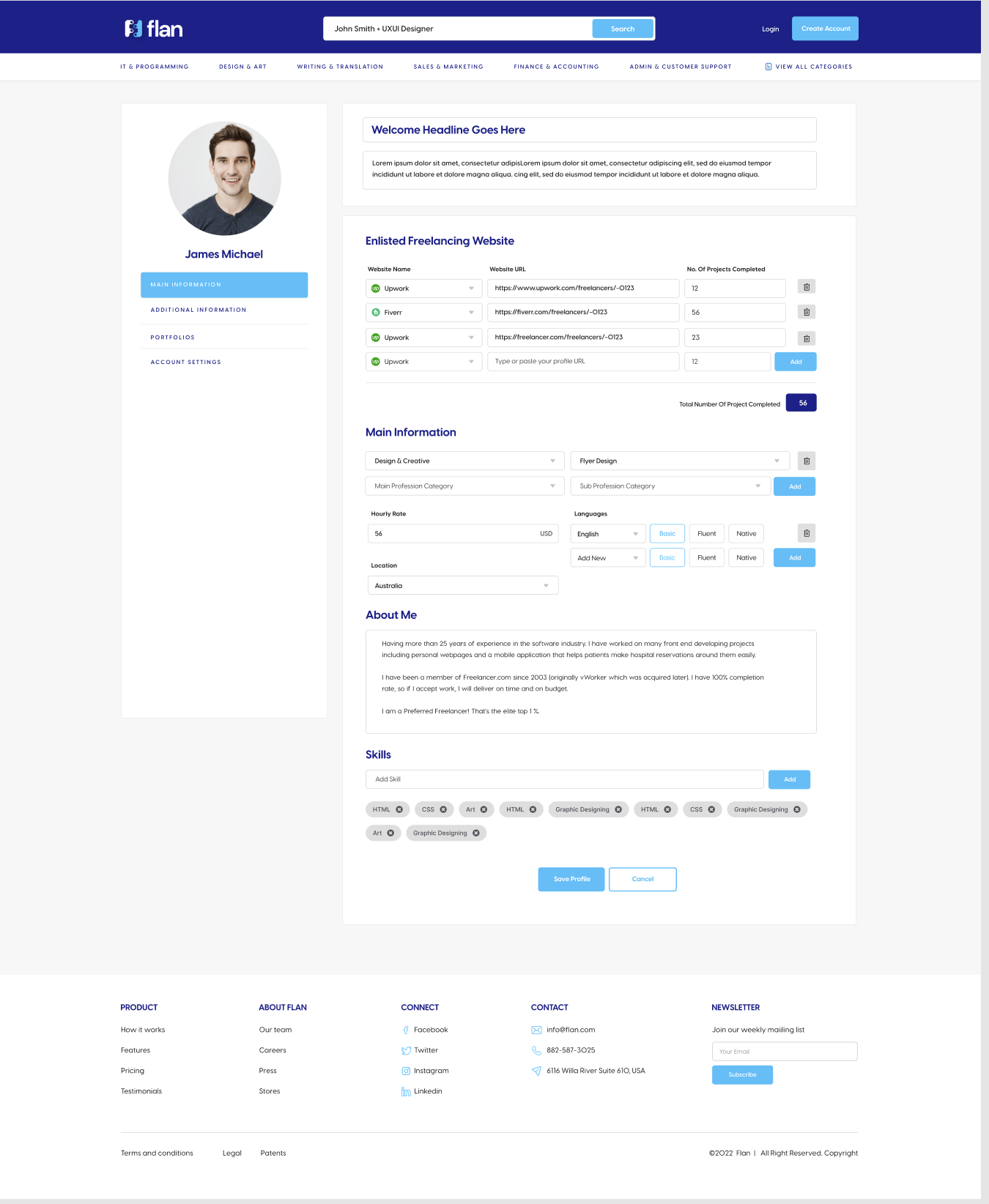Delete the Flyer Design profession row
The width and height of the screenshot is (989, 1204).
(806, 461)
